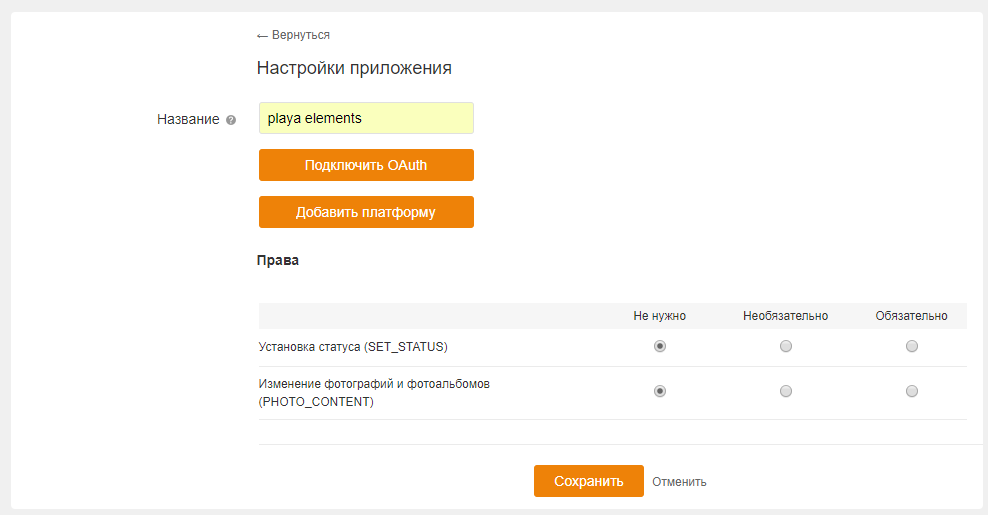This screenshot has height=515, width=988.
Task: Click the Необязательно column header
Action: [786, 316]
